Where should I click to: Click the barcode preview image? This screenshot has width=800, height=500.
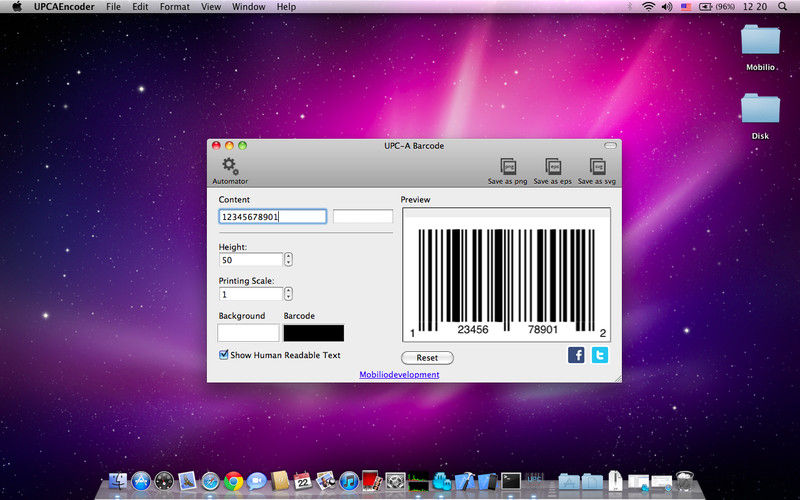pos(506,274)
